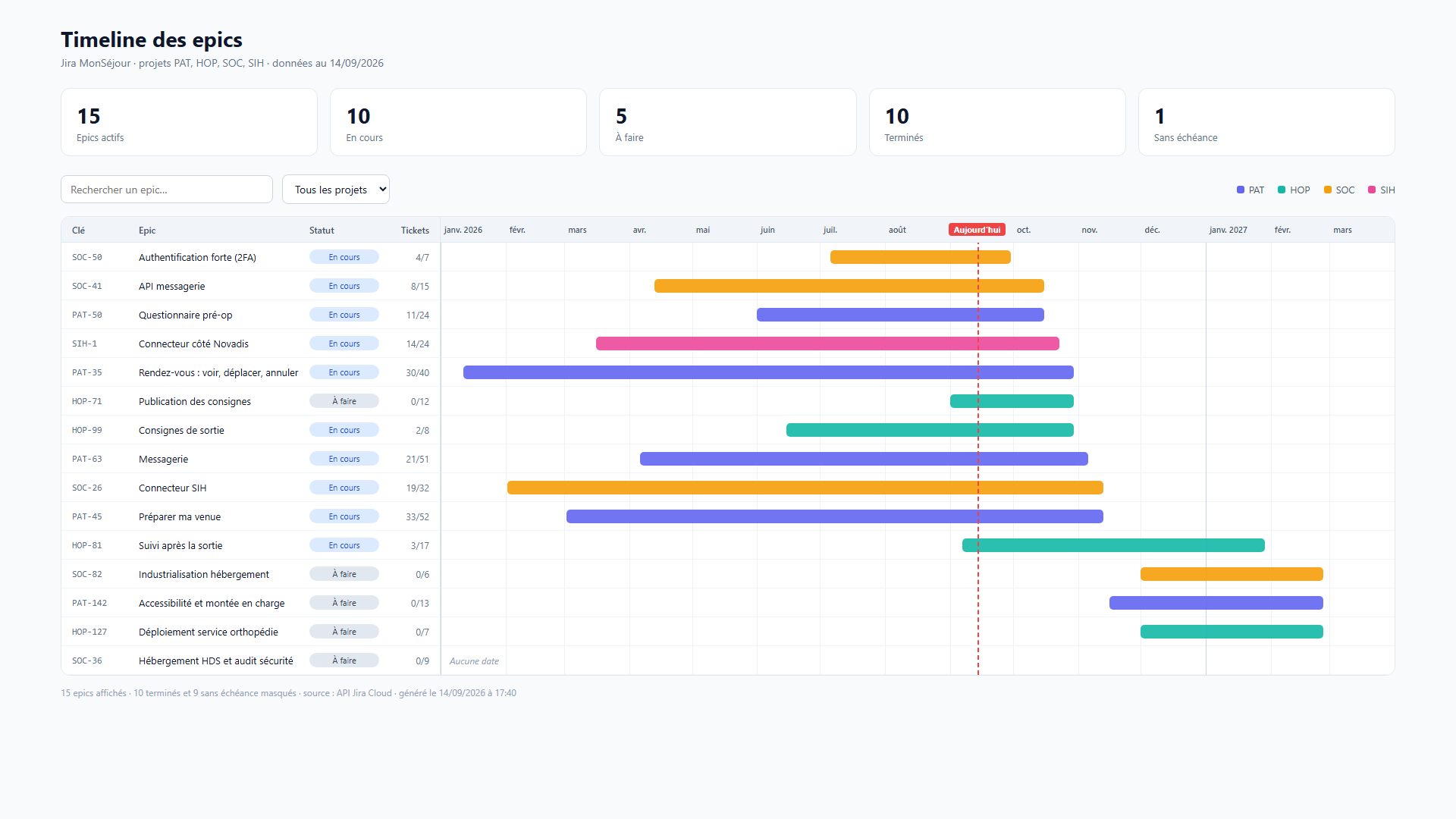Open the Terminés summary card
Screen dimensions: 1456x819
point(997,122)
